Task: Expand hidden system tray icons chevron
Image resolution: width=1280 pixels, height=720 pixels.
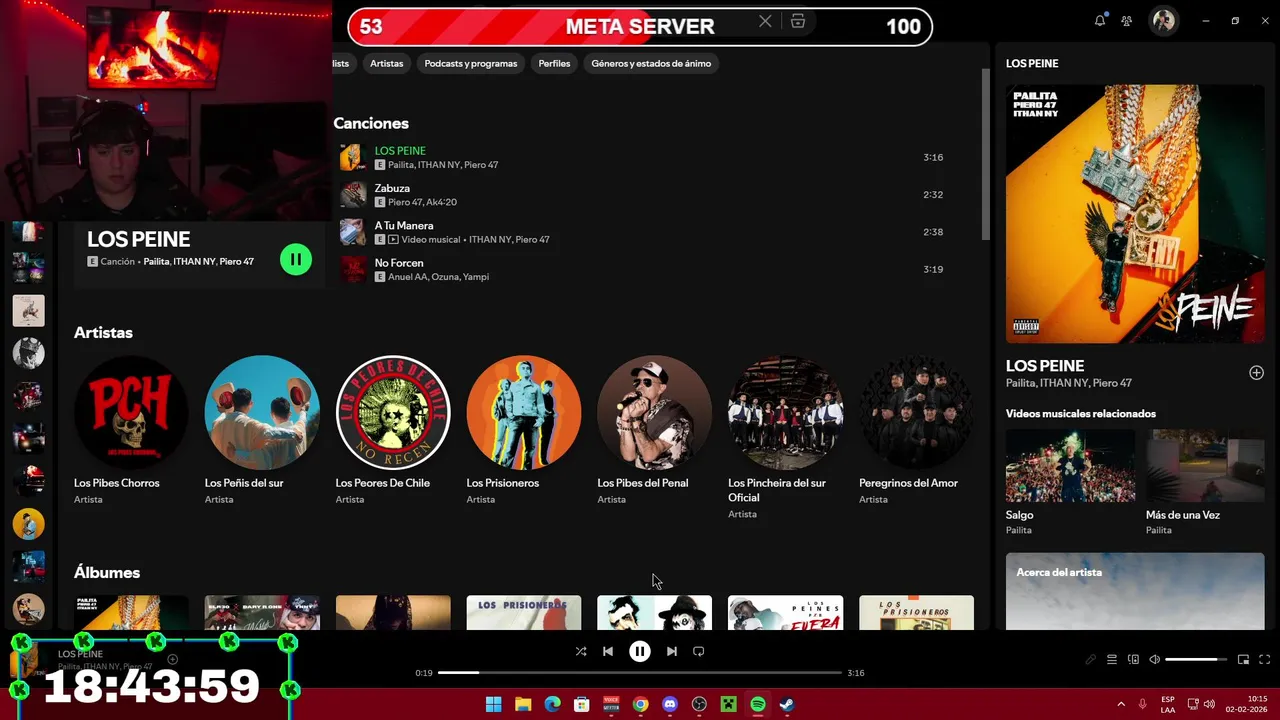Action: pyautogui.click(x=1120, y=704)
